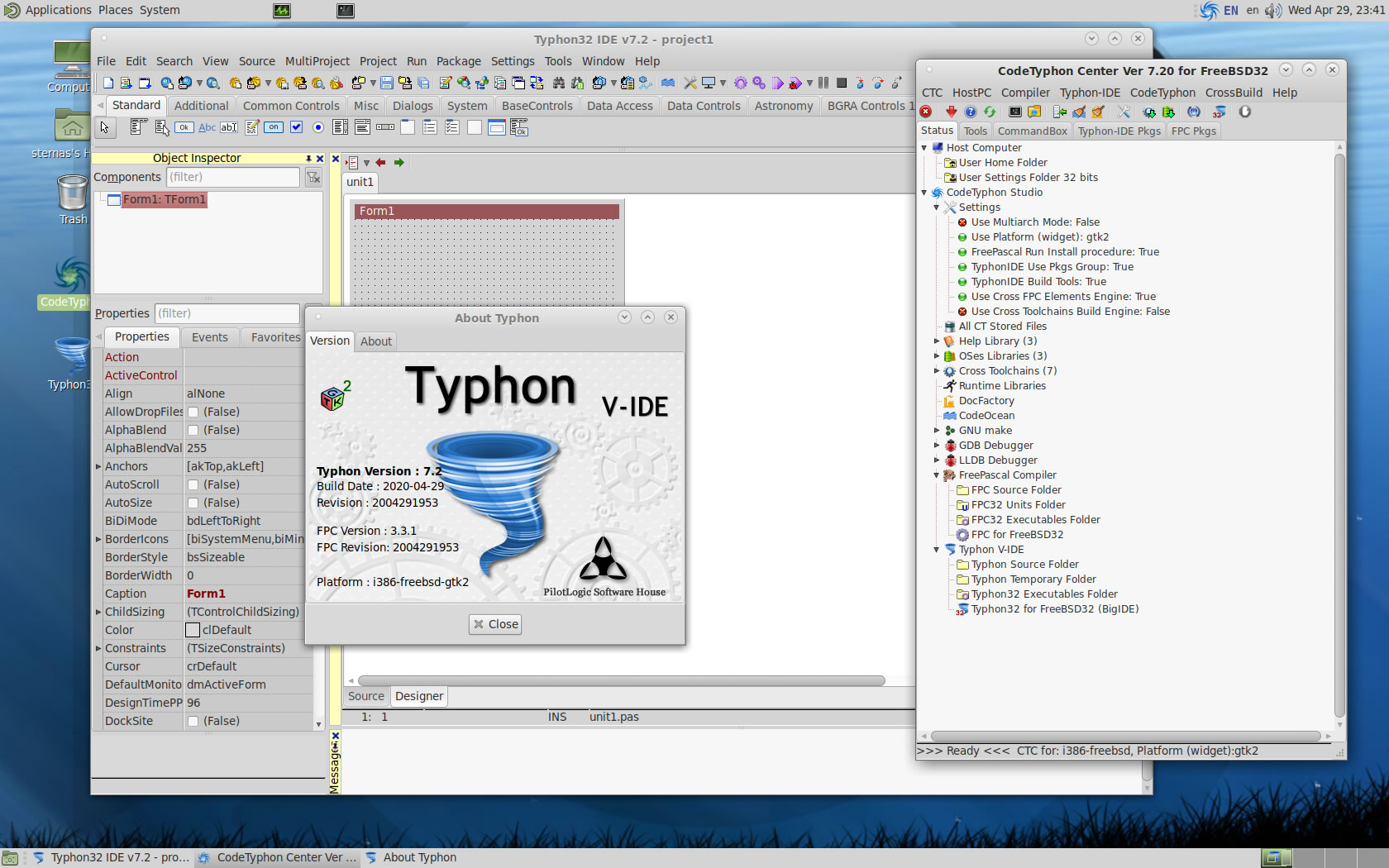The image size is (1389, 868).
Task: Select the arrow pointer in component palette
Action: 104,127
